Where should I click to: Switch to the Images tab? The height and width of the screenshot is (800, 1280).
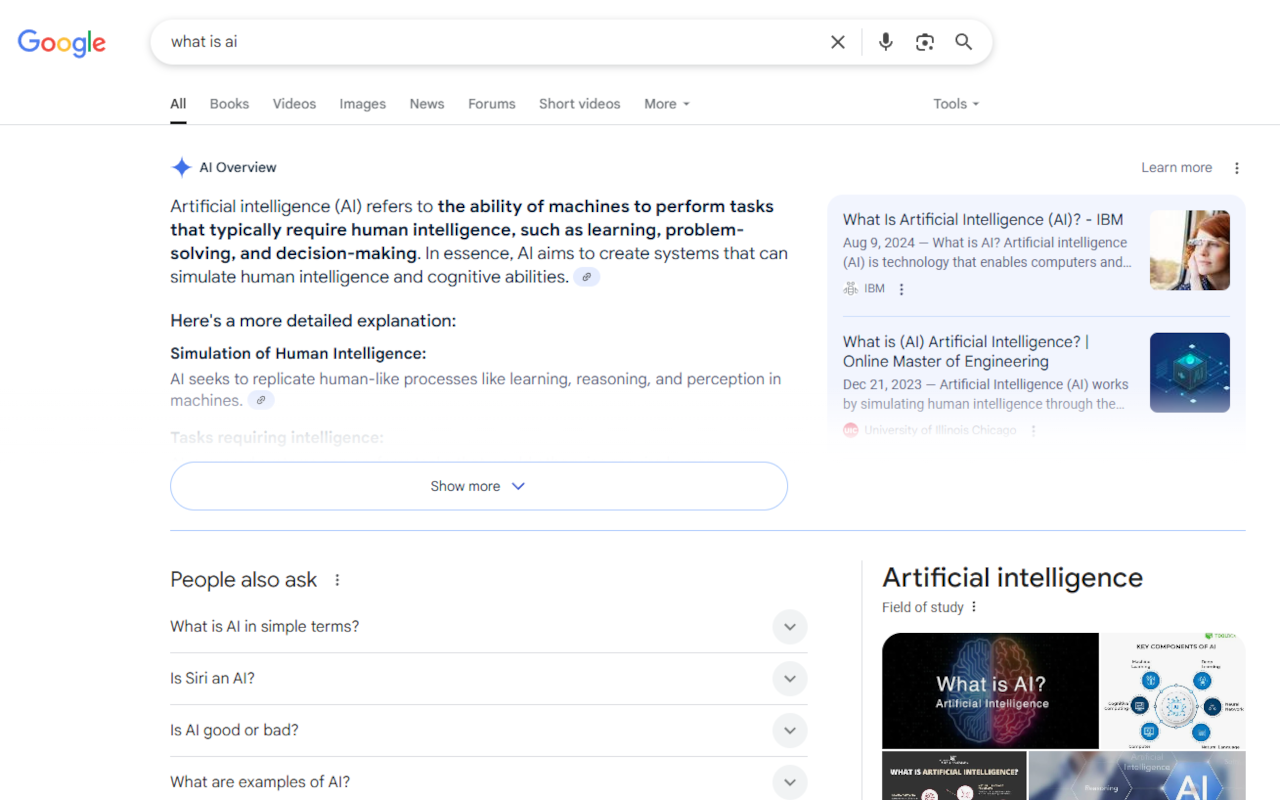pyautogui.click(x=362, y=103)
